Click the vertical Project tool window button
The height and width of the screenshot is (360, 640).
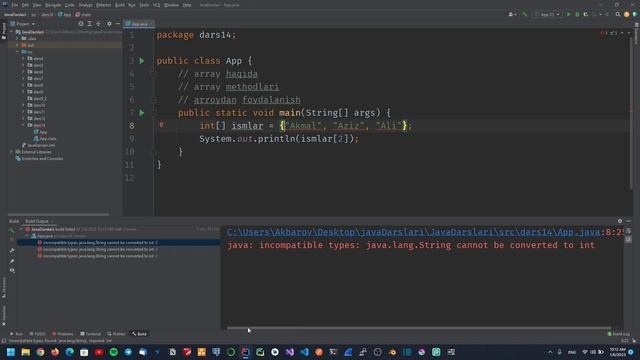point(4,31)
